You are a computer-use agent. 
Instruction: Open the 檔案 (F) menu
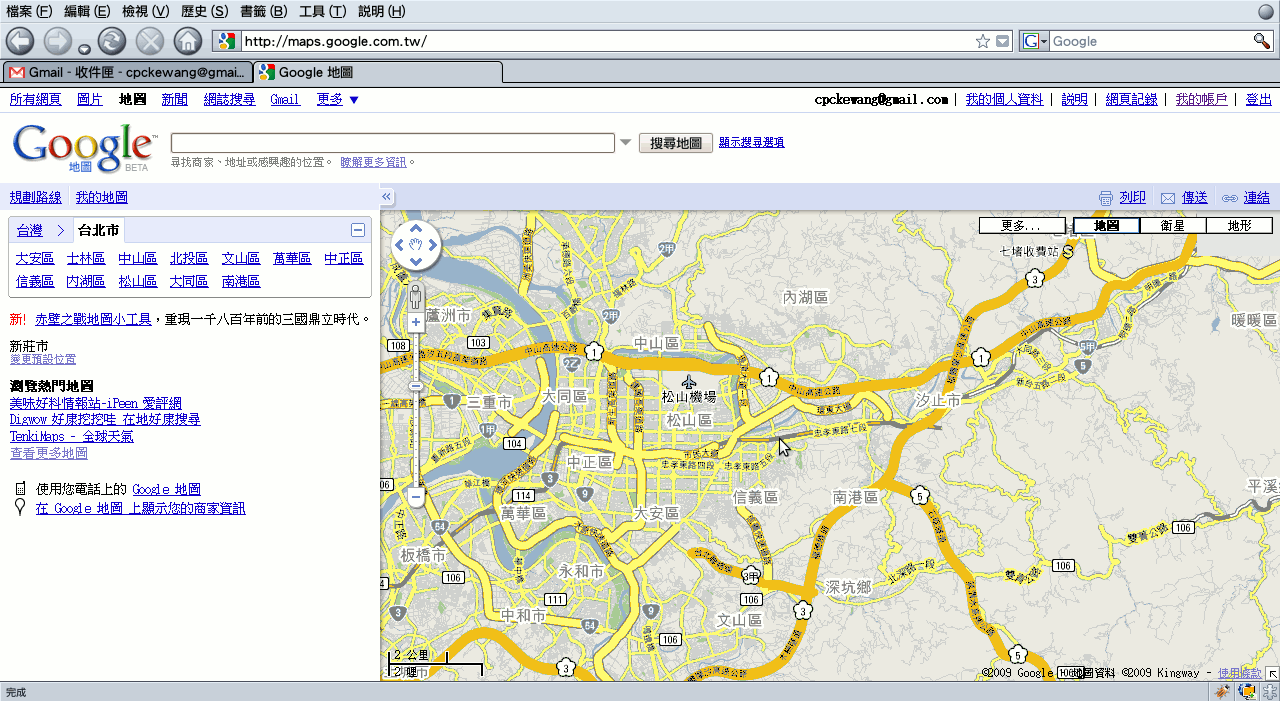click(x=30, y=11)
